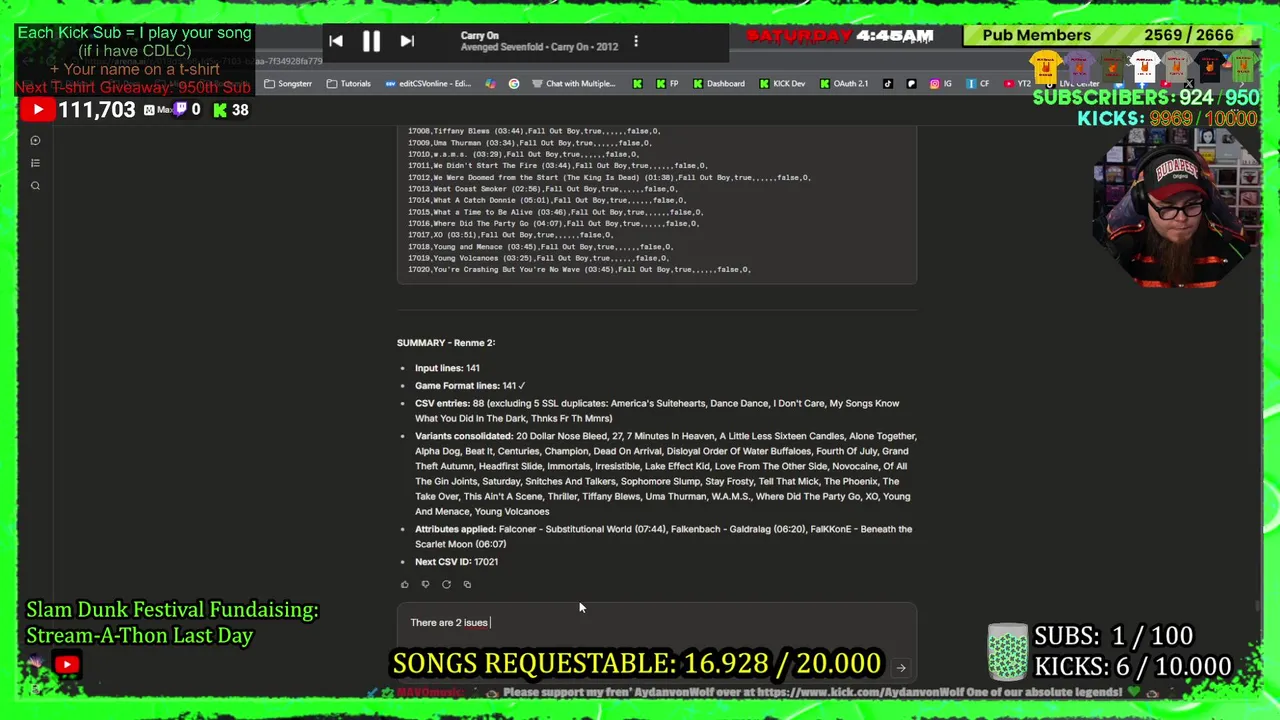This screenshot has width=1280, height=720.
Task: Open search icon in left sidebar
Action: pos(35,186)
